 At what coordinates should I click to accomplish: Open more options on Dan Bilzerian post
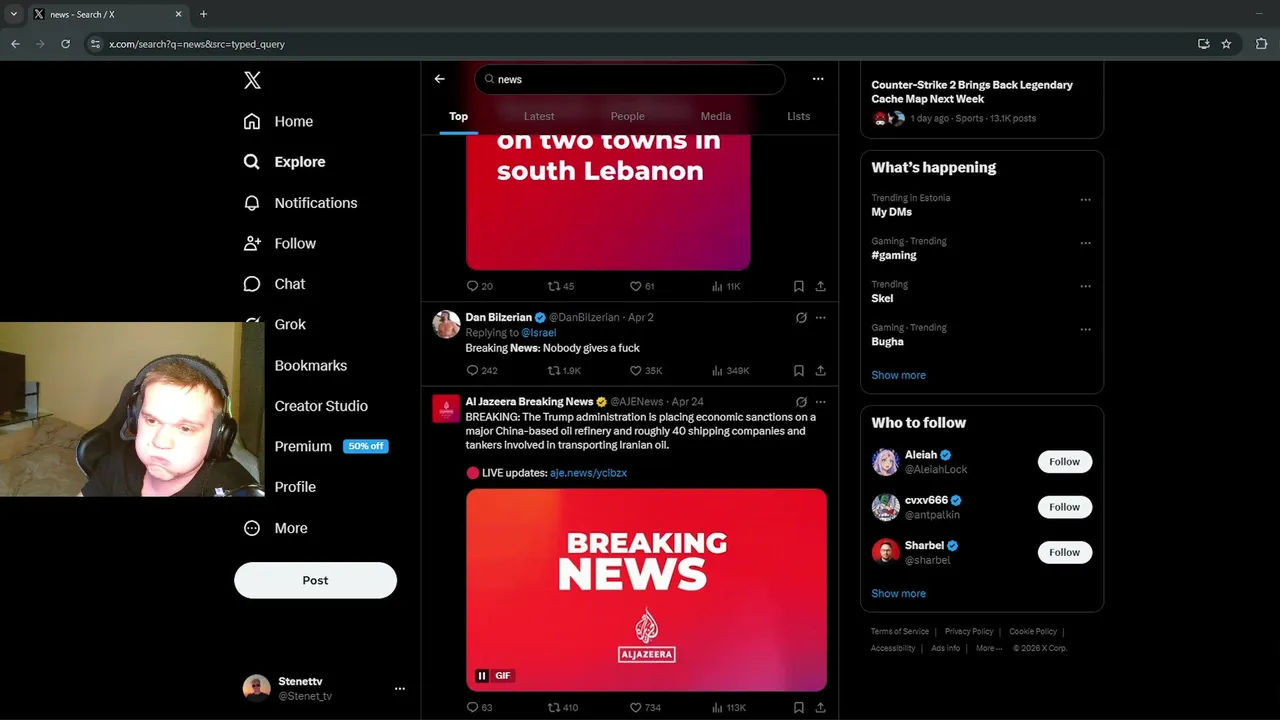coord(820,318)
